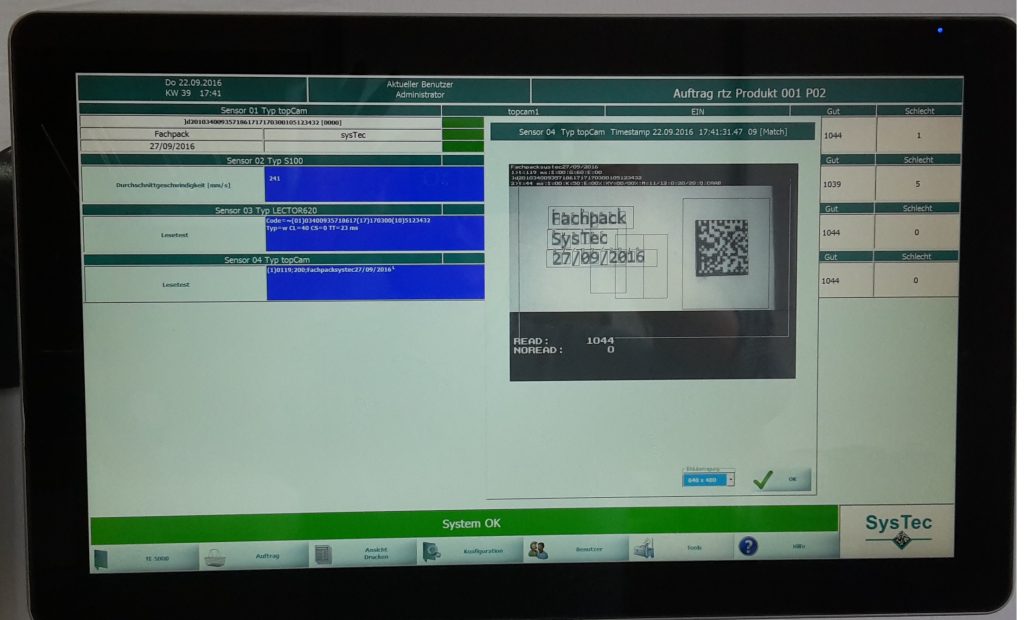This screenshot has width=1024, height=620.
Task: Select the Sensor 03 Typ LECTOR620 header
Action: click(x=260, y=210)
